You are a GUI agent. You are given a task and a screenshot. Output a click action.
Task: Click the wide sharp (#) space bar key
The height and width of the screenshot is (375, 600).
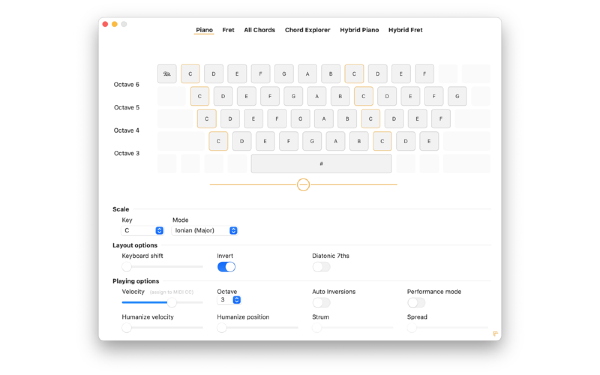click(x=321, y=164)
